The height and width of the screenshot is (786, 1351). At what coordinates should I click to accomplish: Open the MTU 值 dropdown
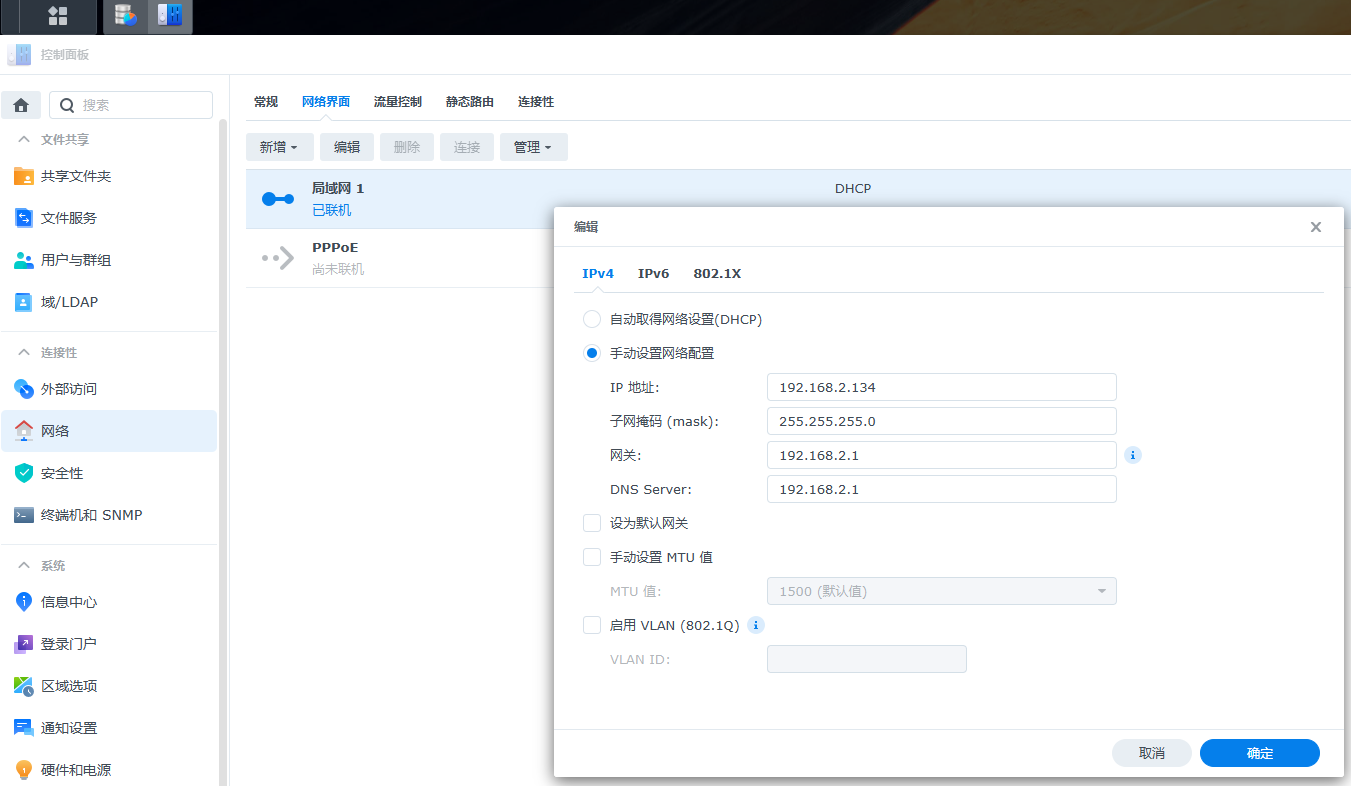tap(942, 591)
